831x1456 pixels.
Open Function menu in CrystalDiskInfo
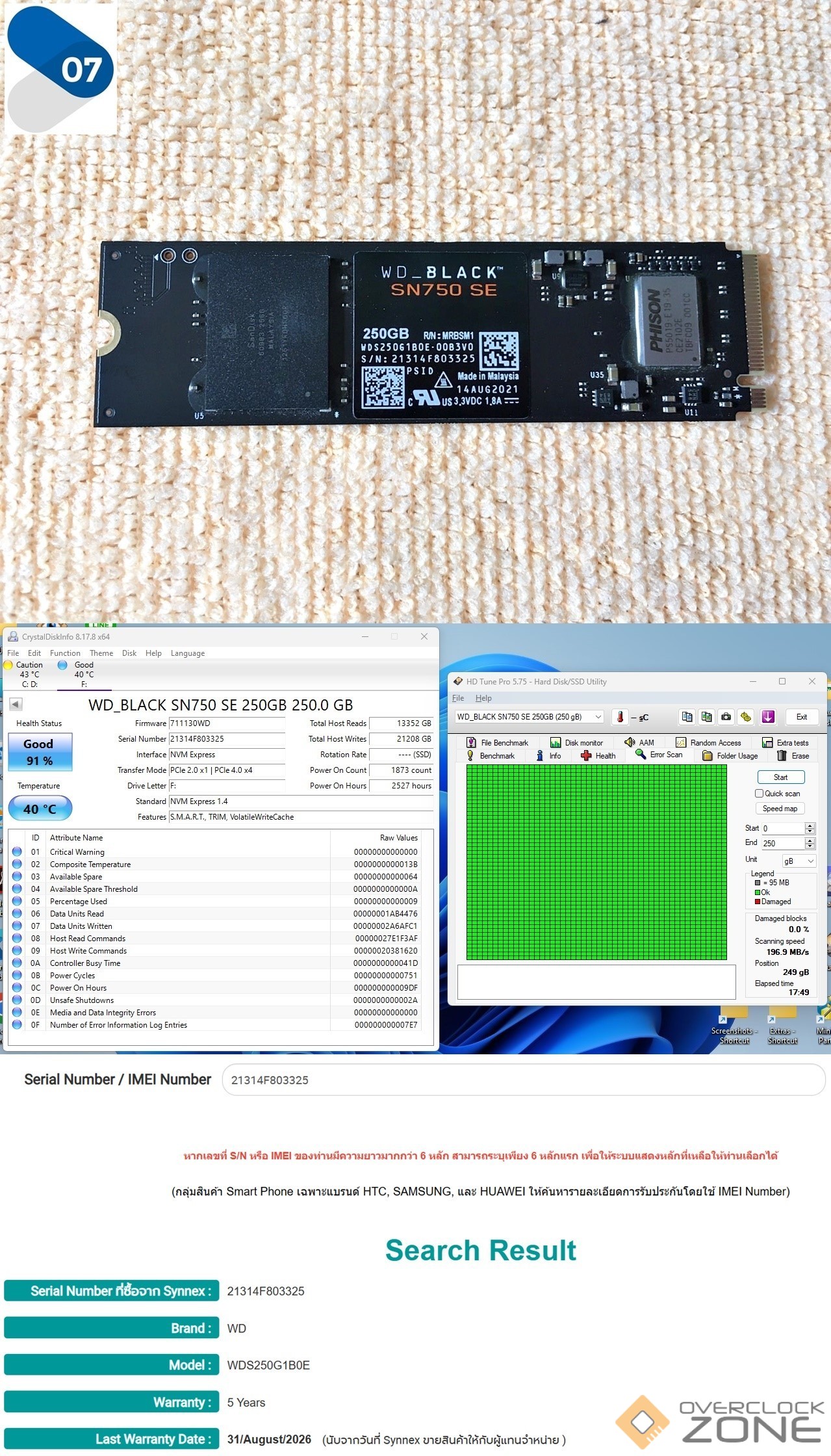[x=65, y=653]
